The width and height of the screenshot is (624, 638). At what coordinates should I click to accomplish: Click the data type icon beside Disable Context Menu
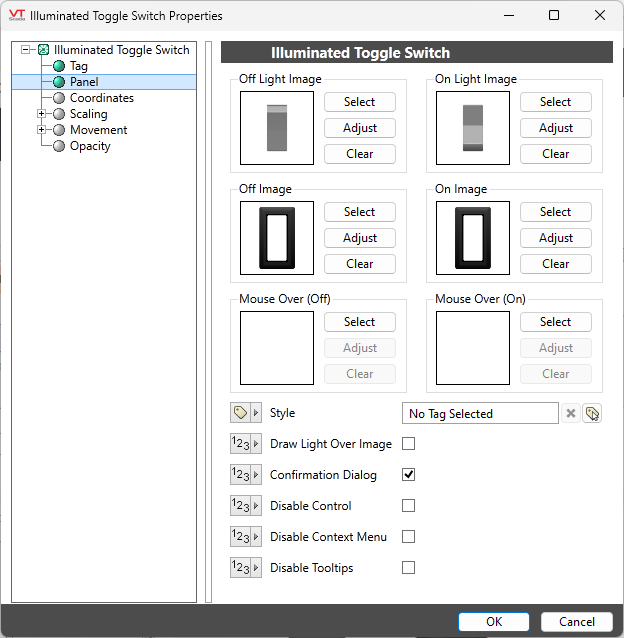[240, 537]
